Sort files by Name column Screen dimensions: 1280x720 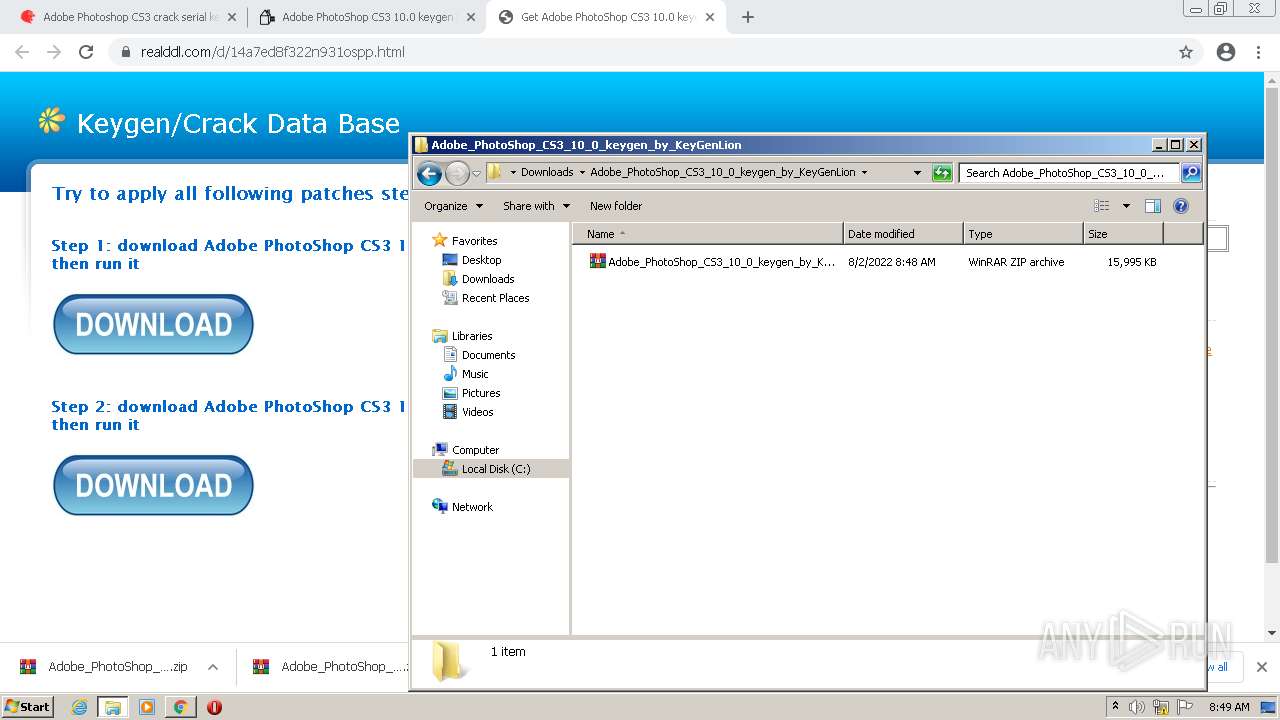pyautogui.click(x=708, y=234)
